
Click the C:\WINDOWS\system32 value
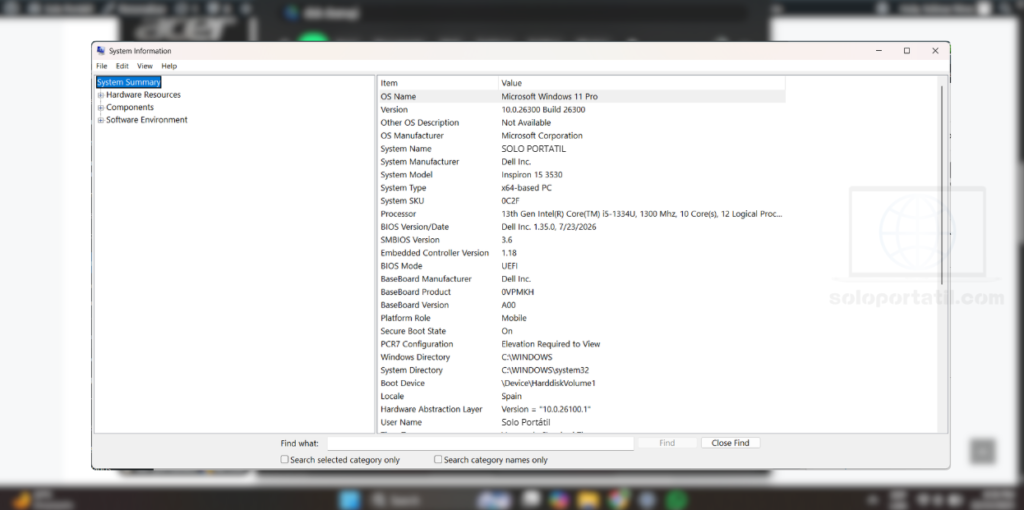pyautogui.click(x=545, y=370)
